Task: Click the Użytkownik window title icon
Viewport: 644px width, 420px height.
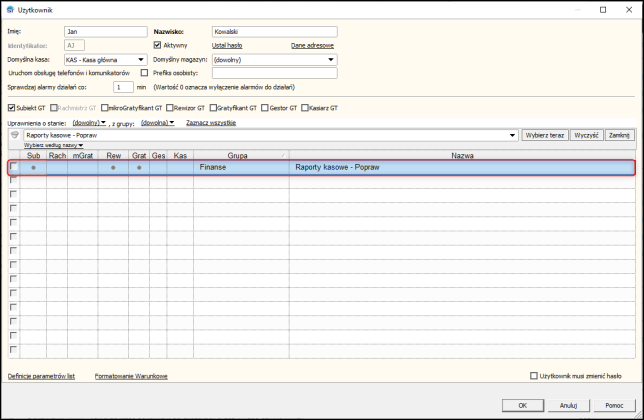Action: [x=10, y=9]
